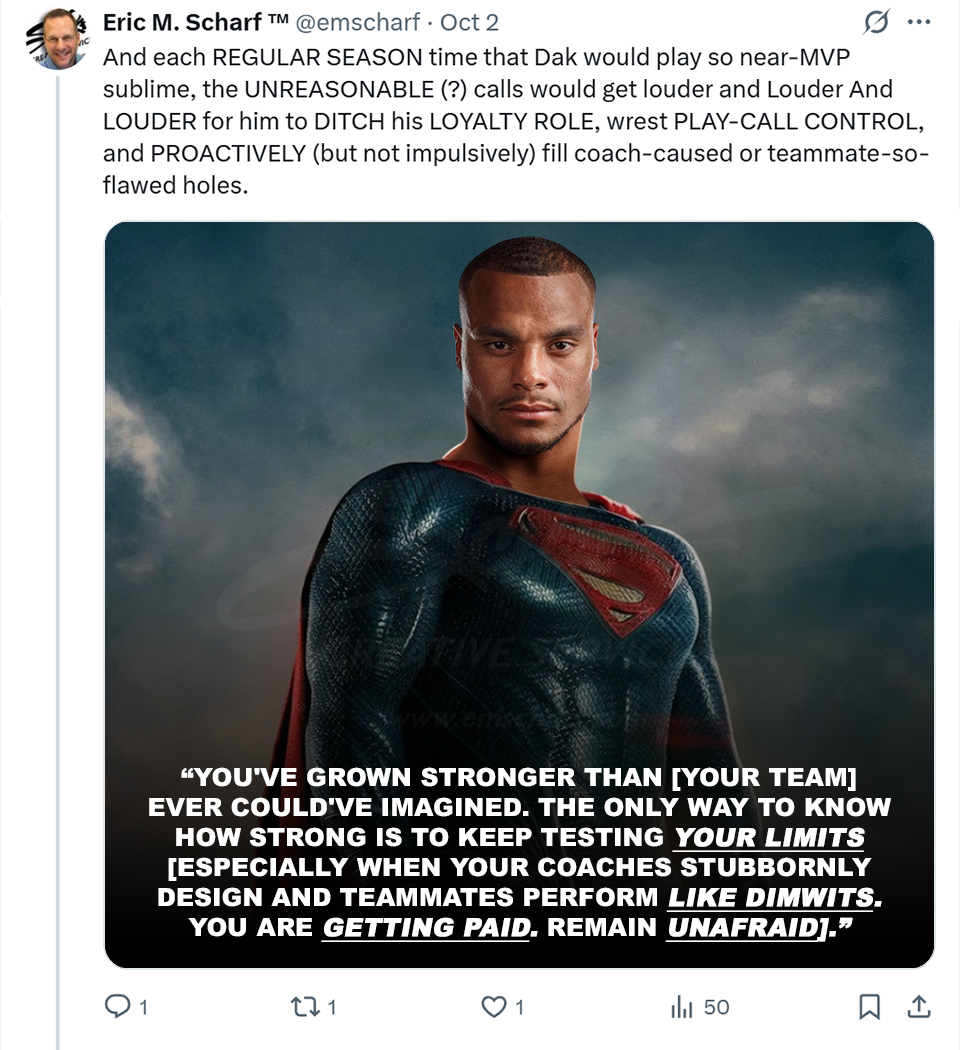The height and width of the screenshot is (1050, 960).
Task: Like the post with the heart
Action: (x=494, y=1007)
